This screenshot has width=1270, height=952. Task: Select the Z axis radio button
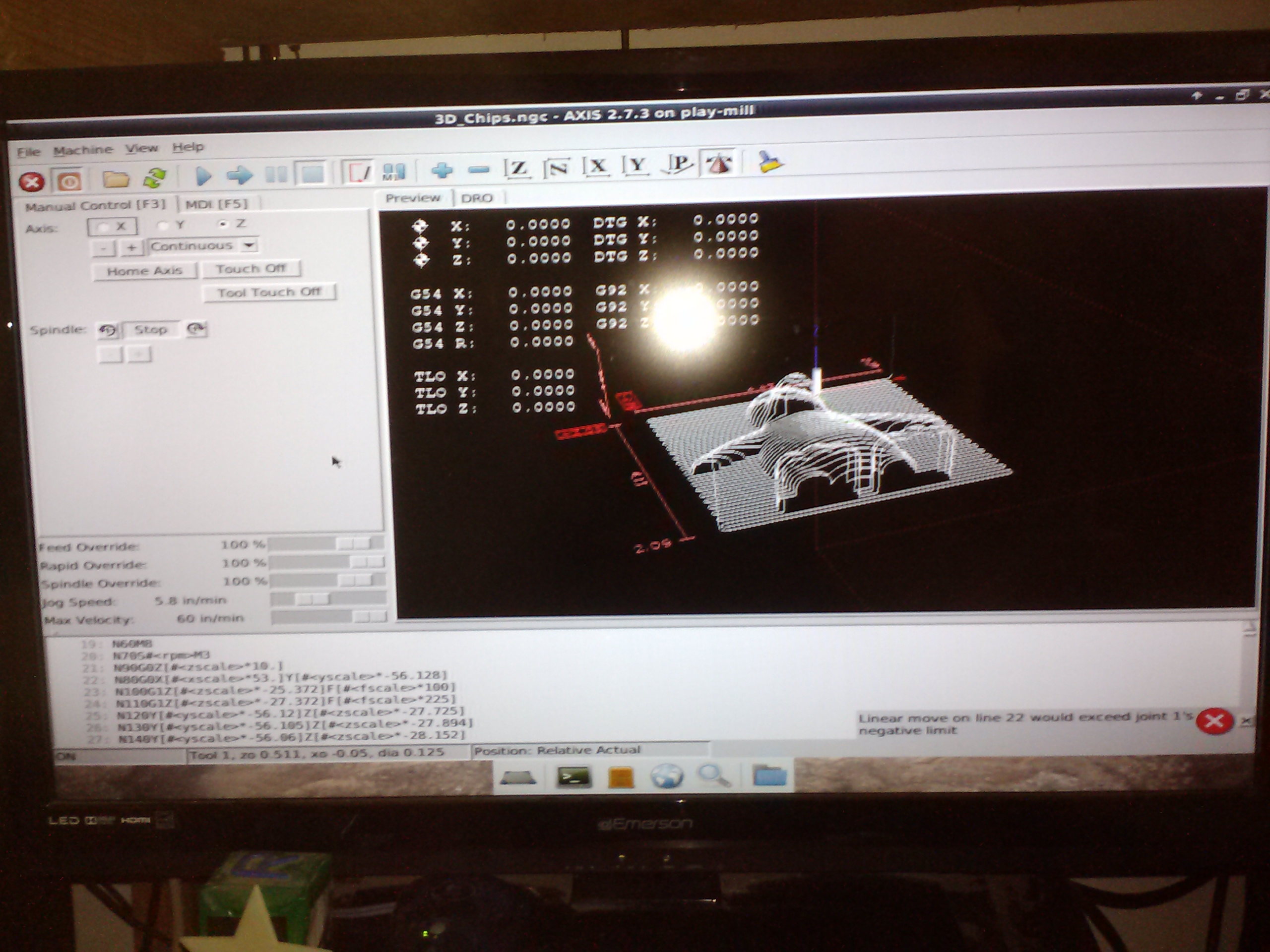tap(233, 224)
